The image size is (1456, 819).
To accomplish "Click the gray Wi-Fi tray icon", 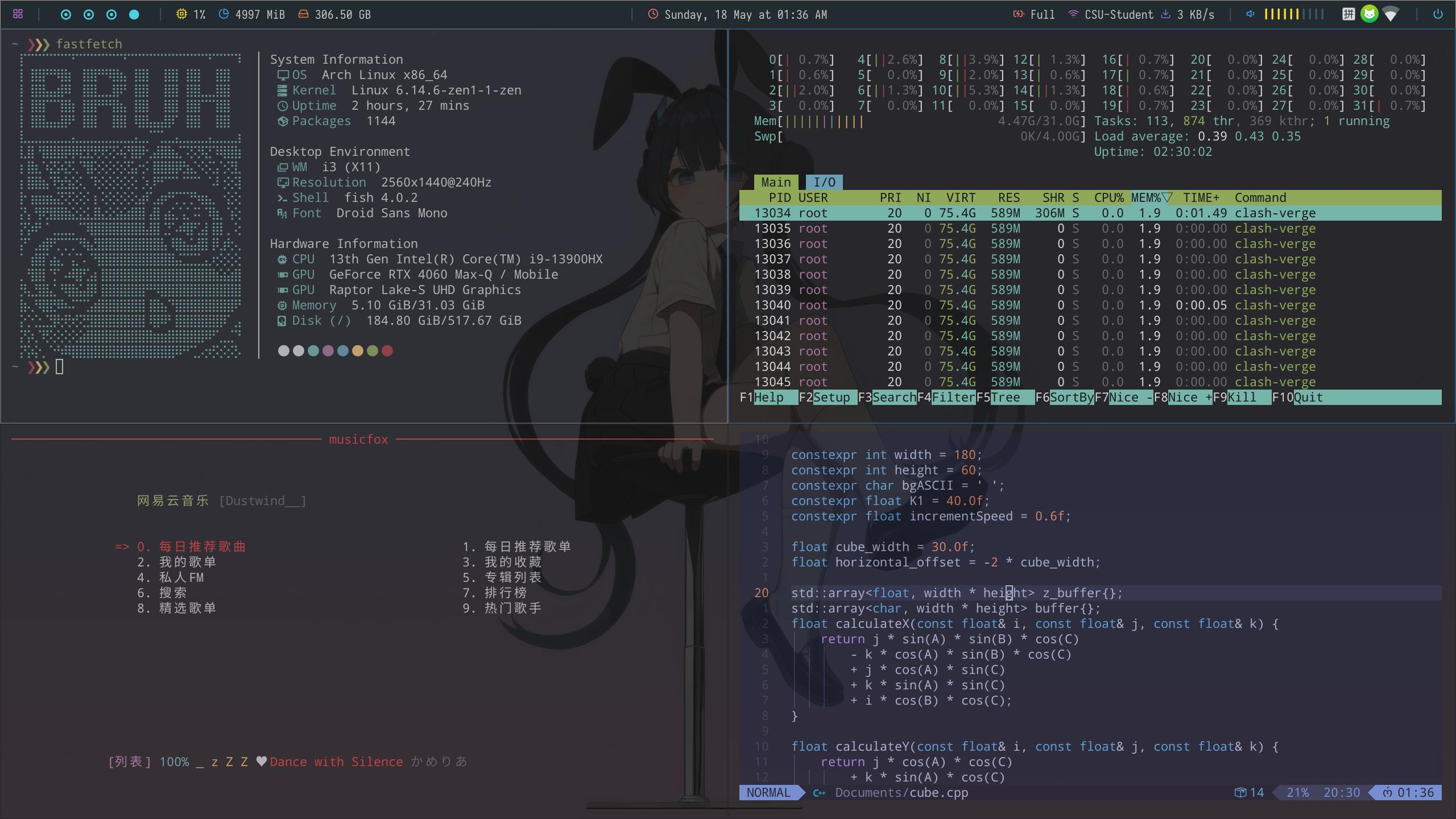I will pos(1391,14).
